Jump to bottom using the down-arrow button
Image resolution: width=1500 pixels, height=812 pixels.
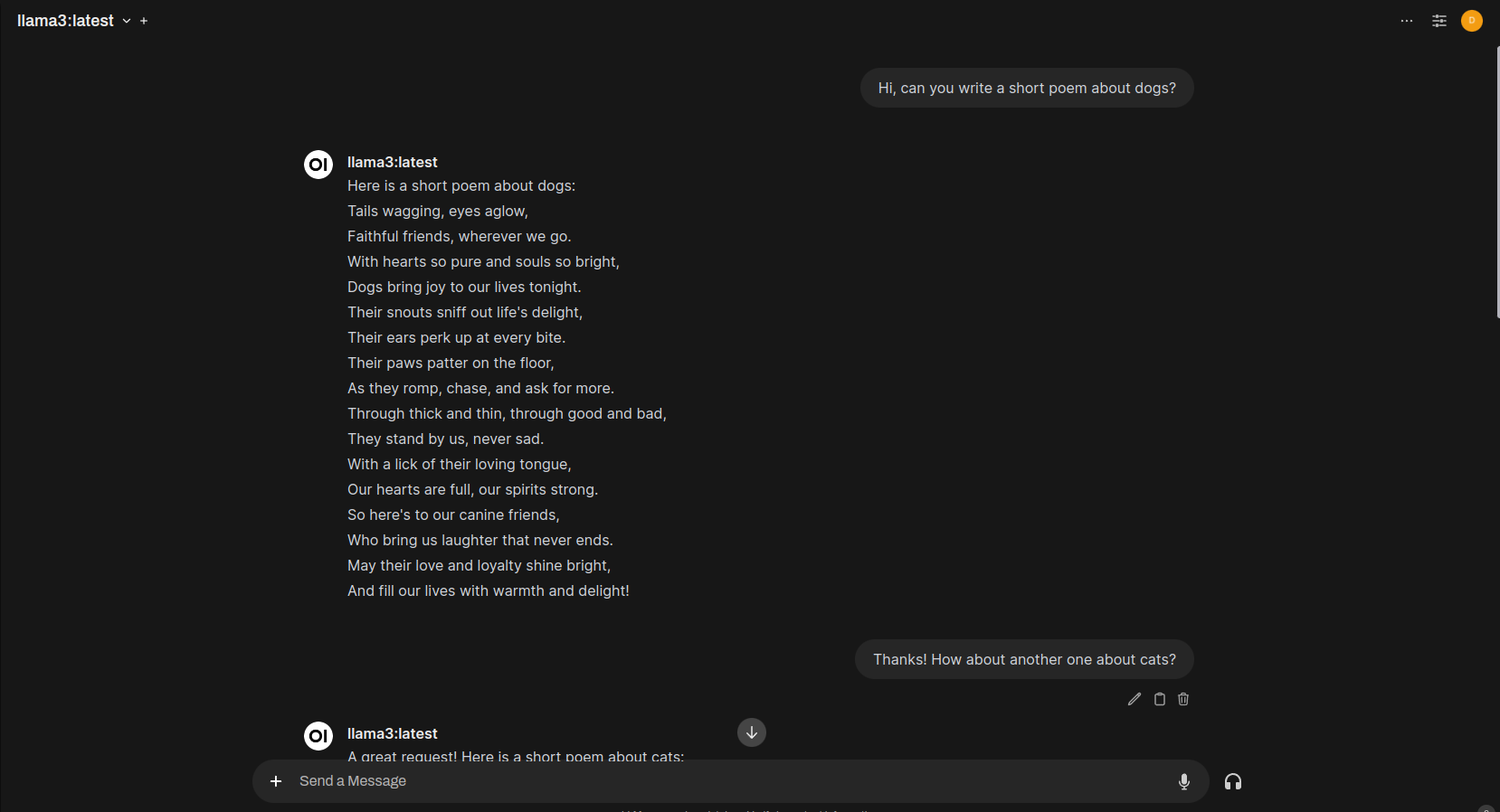click(752, 732)
